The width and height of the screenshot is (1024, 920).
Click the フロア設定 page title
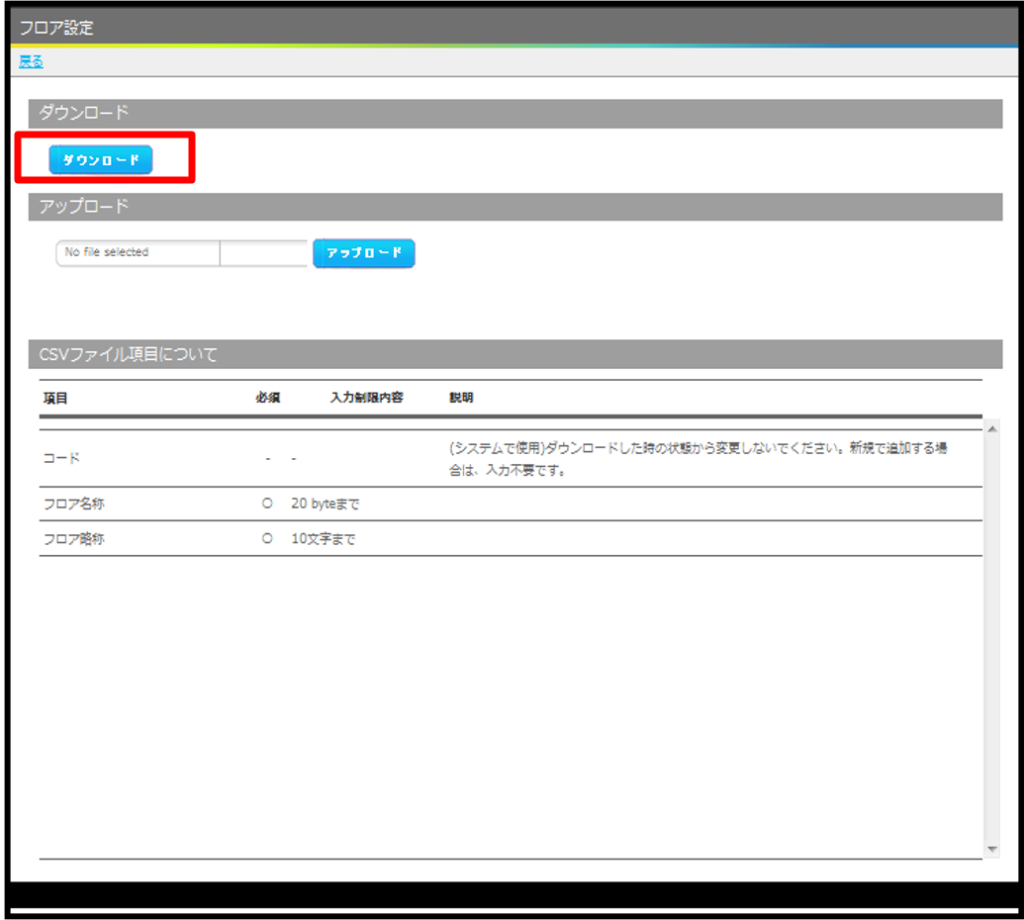coord(56,27)
